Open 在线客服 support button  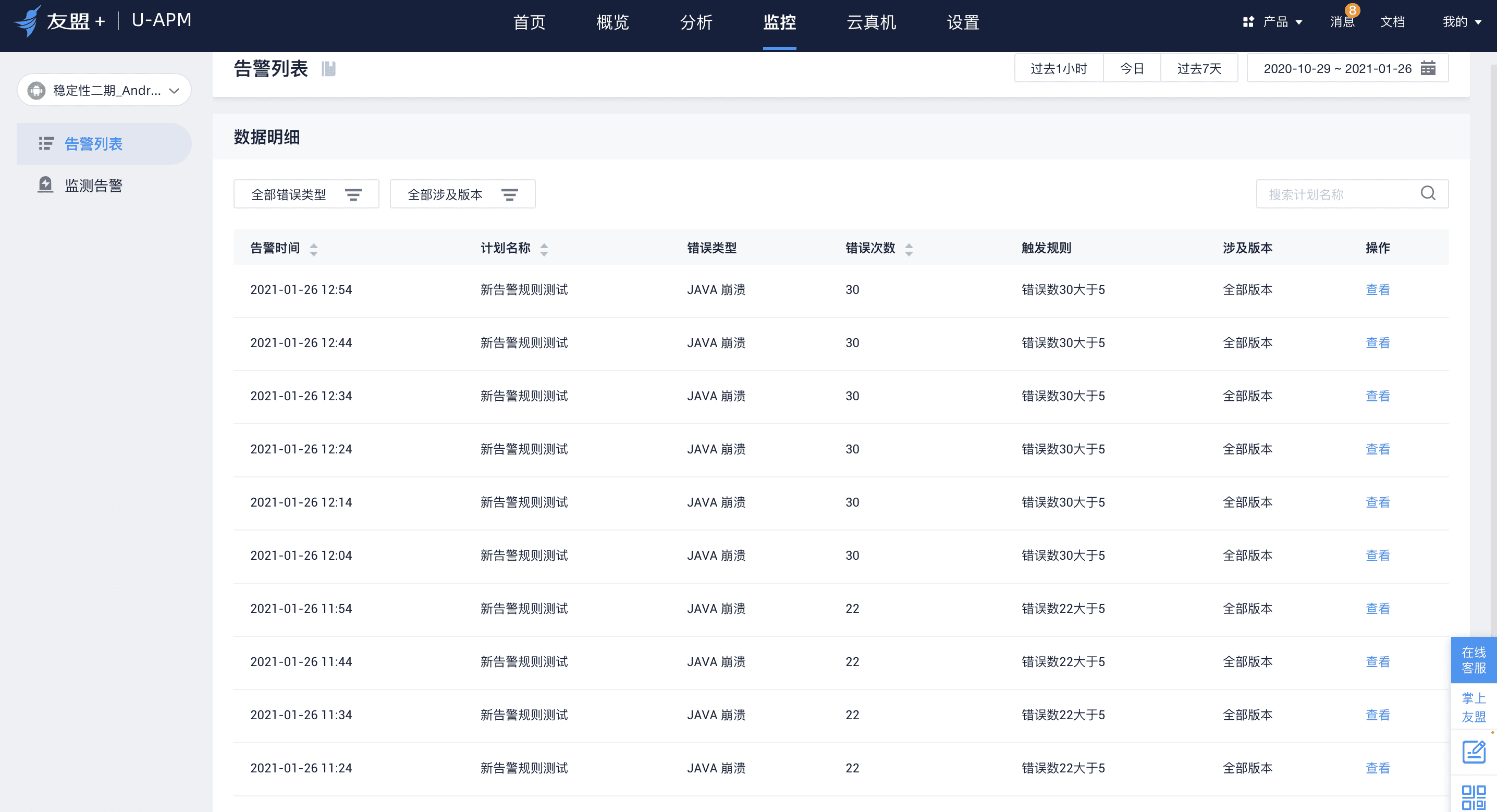pos(1474,660)
